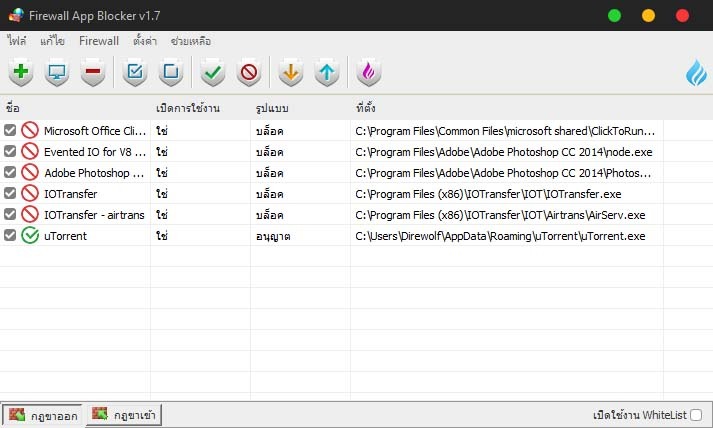The width and height of the screenshot is (713, 428).
Task: Select the Adobe Photoshop ... name cell
Action: coord(94,173)
